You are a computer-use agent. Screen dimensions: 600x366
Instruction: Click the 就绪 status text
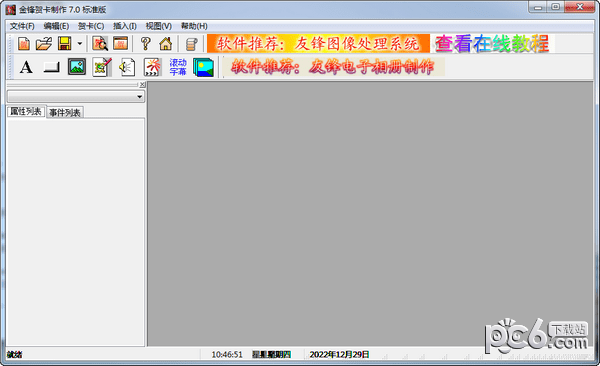[x=15, y=355]
